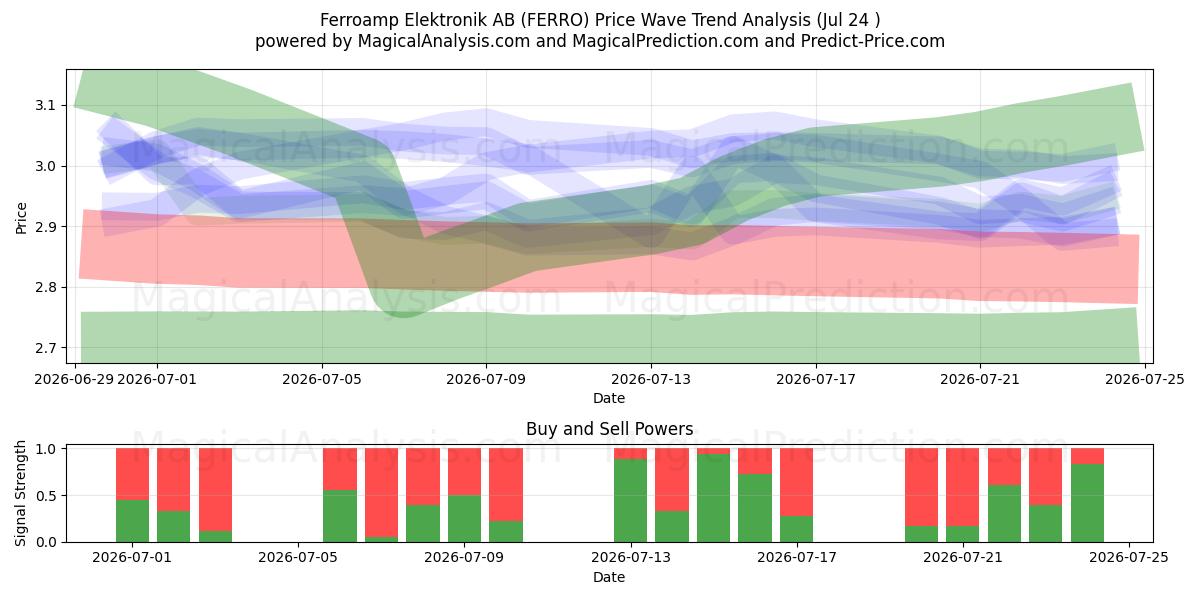Click 2026-07-05 tick under Buy and Sell chart
The width and height of the screenshot is (1200, 600).
point(299,558)
